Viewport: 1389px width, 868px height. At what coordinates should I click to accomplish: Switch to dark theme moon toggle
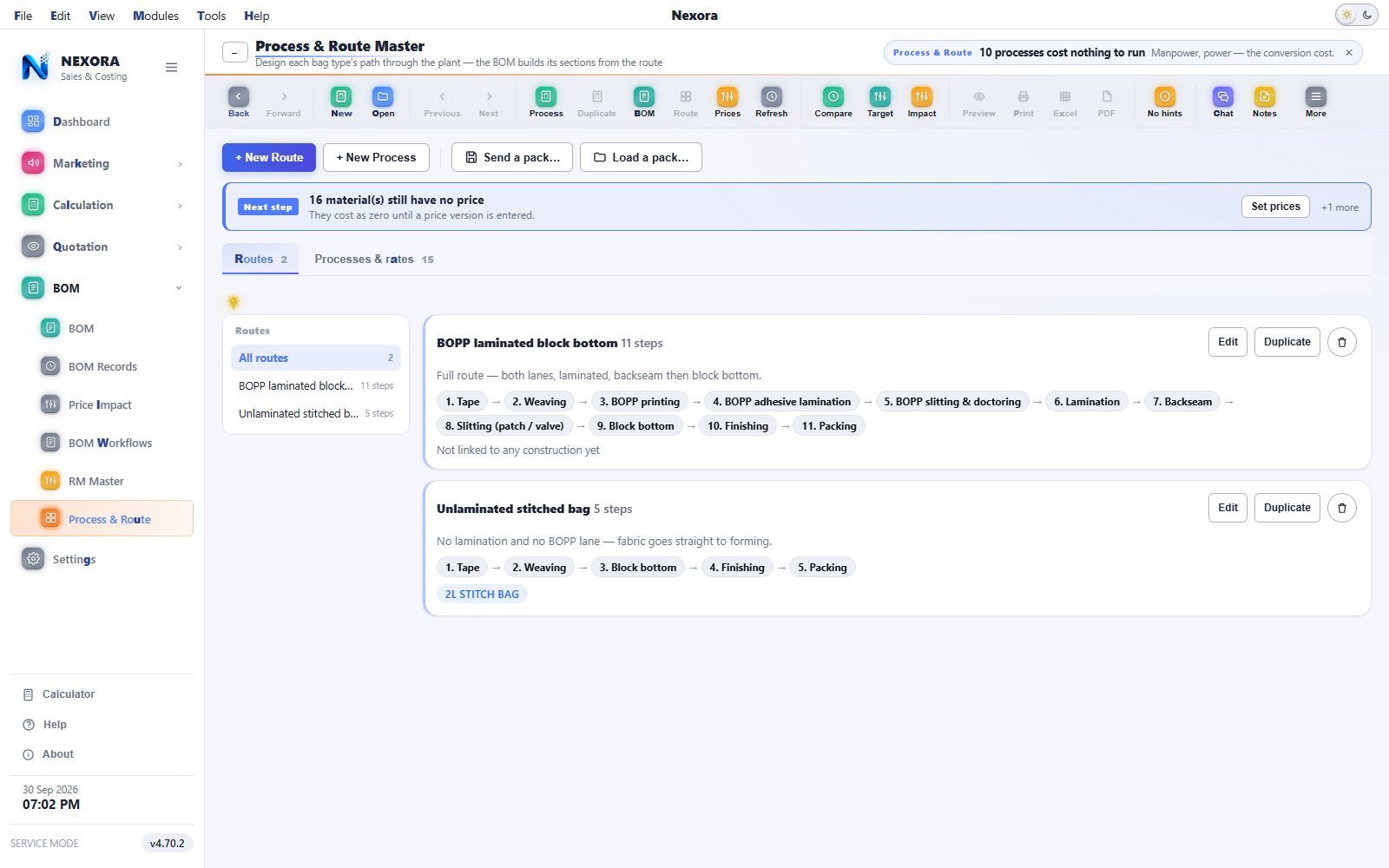tap(1367, 15)
